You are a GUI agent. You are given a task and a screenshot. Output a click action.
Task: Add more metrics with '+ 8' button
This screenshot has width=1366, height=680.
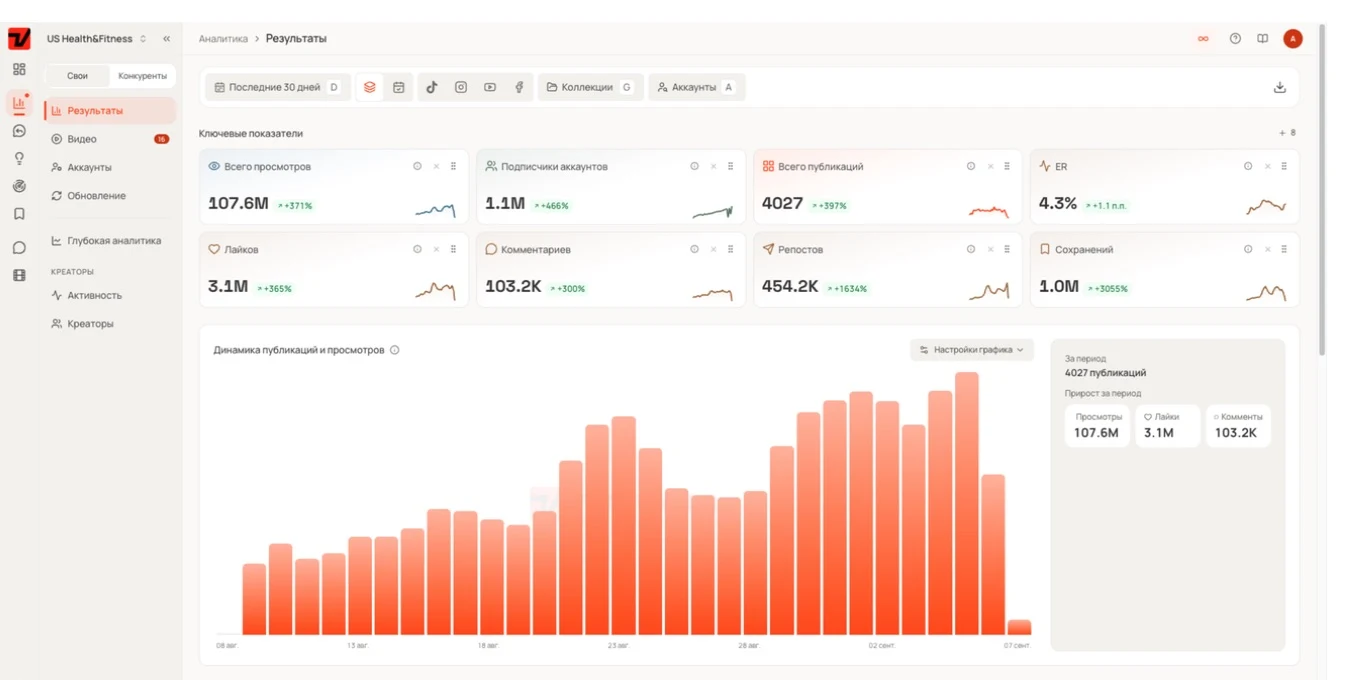[x=1287, y=133]
